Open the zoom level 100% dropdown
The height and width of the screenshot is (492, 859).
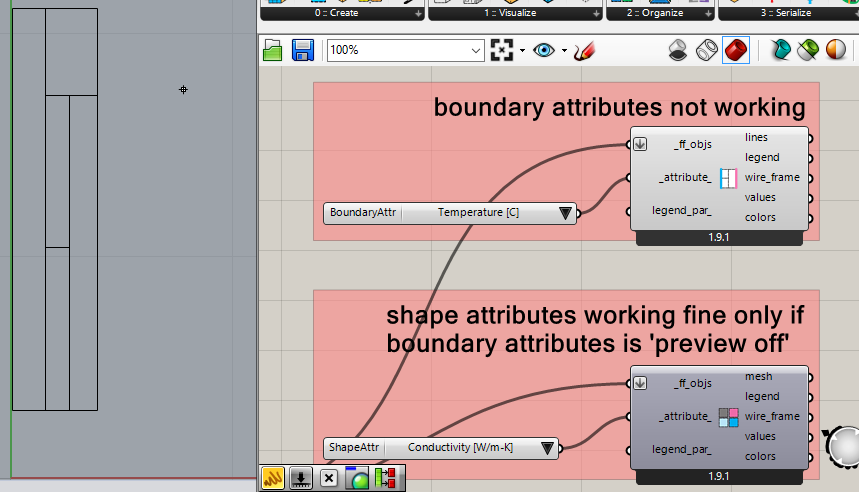tap(477, 50)
